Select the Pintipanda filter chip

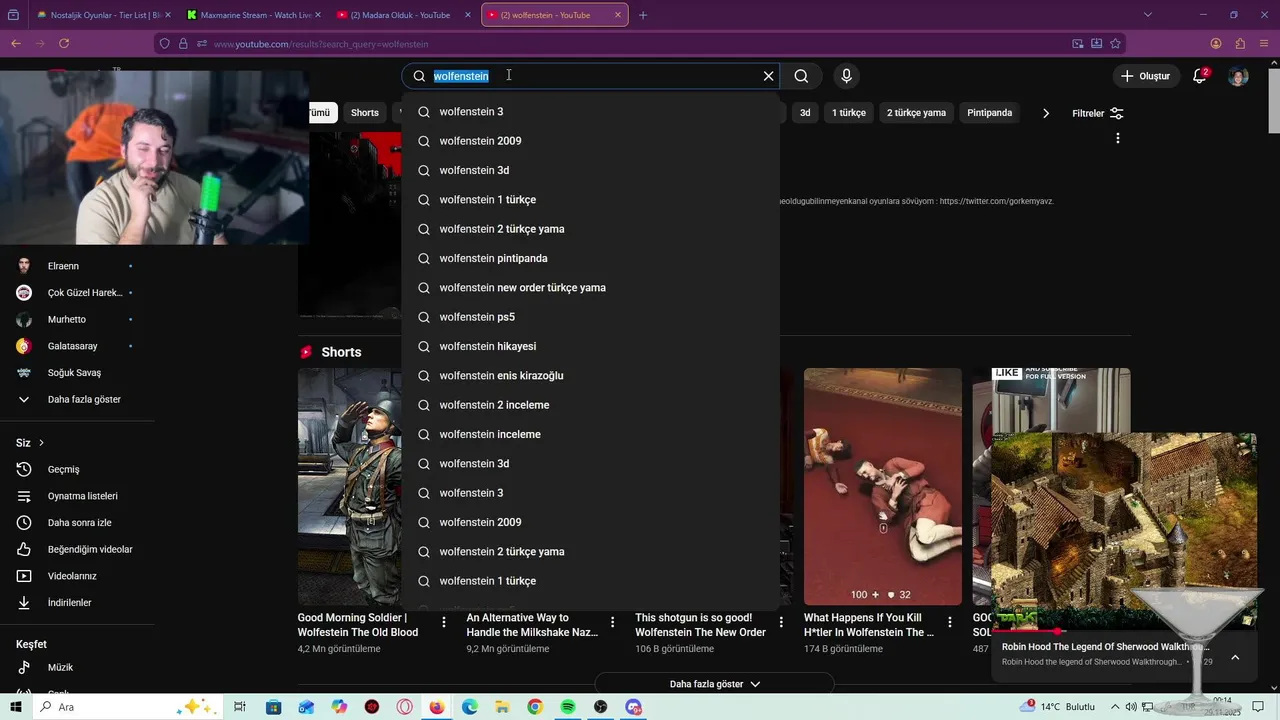[989, 113]
